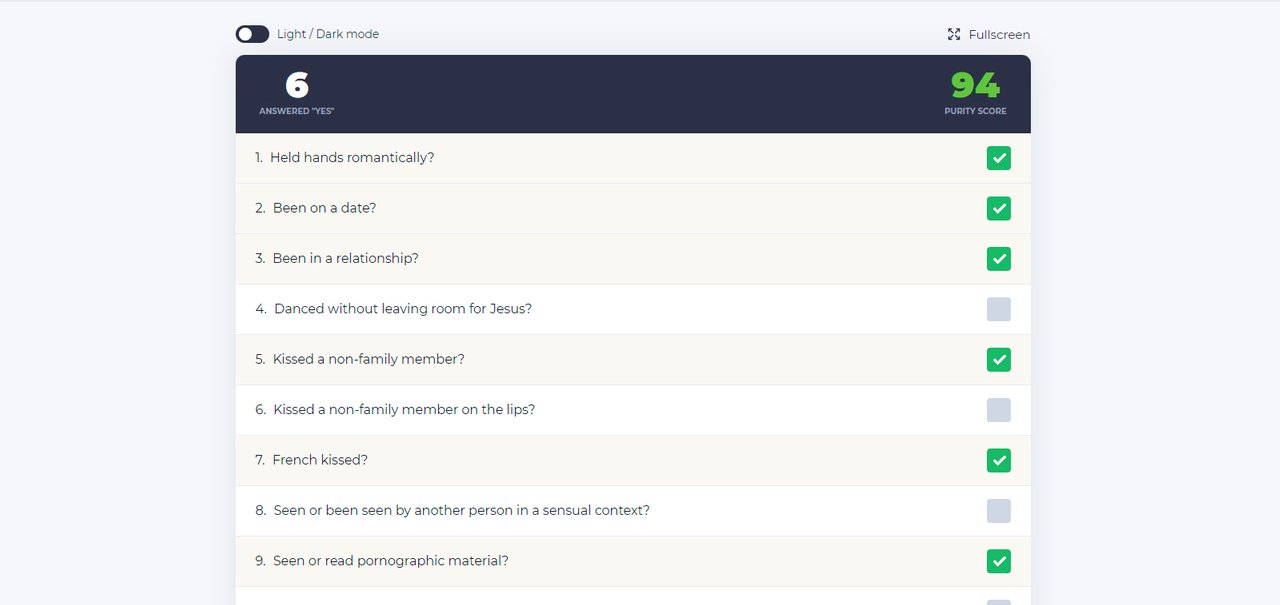
Task: Click 'Seen or read pornographic material?' text
Action: (x=391, y=561)
